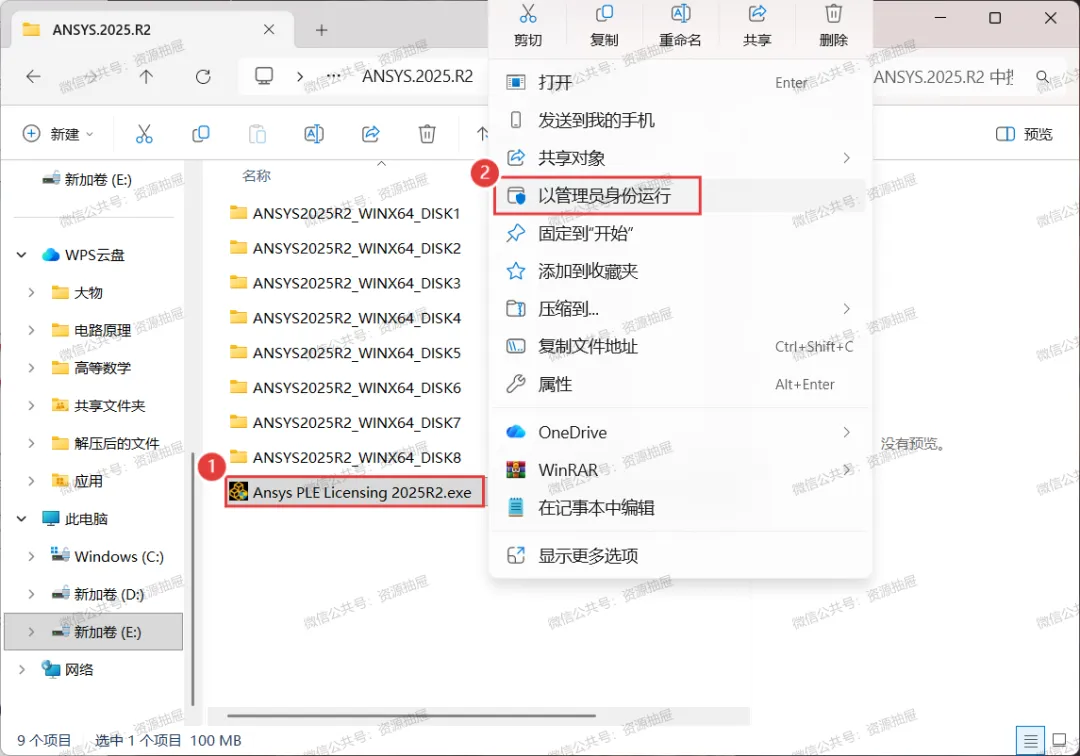Click the toolbar rename icon
This screenshot has height=756, width=1080.
click(x=314, y=134)
